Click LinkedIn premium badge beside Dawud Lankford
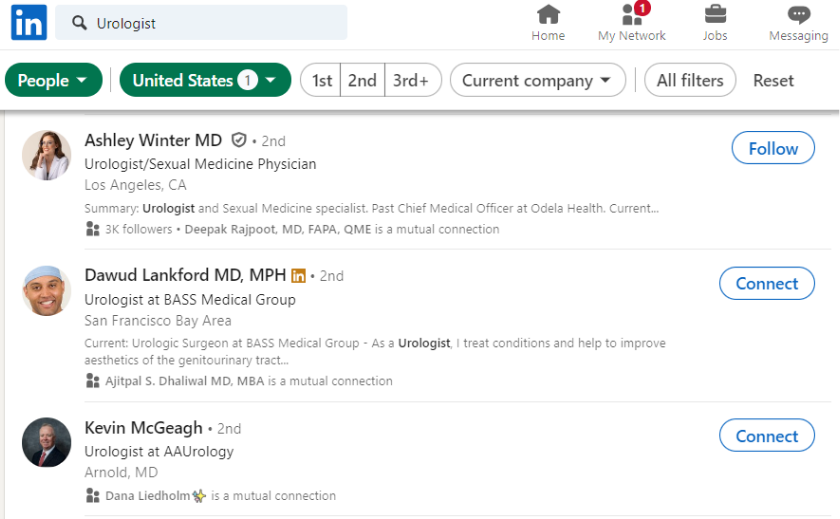The width and height of the screenshot is (840, 519). pyautogui.click(x=298, y=275)
